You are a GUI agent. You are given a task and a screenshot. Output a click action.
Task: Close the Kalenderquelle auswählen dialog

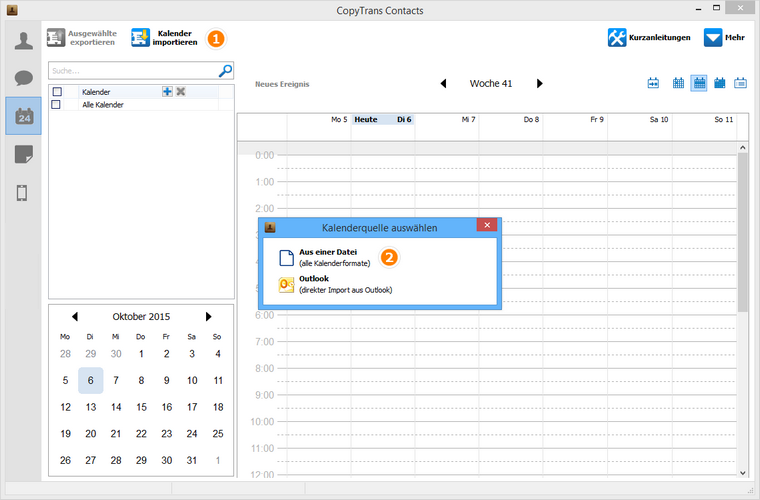point(487,225)
